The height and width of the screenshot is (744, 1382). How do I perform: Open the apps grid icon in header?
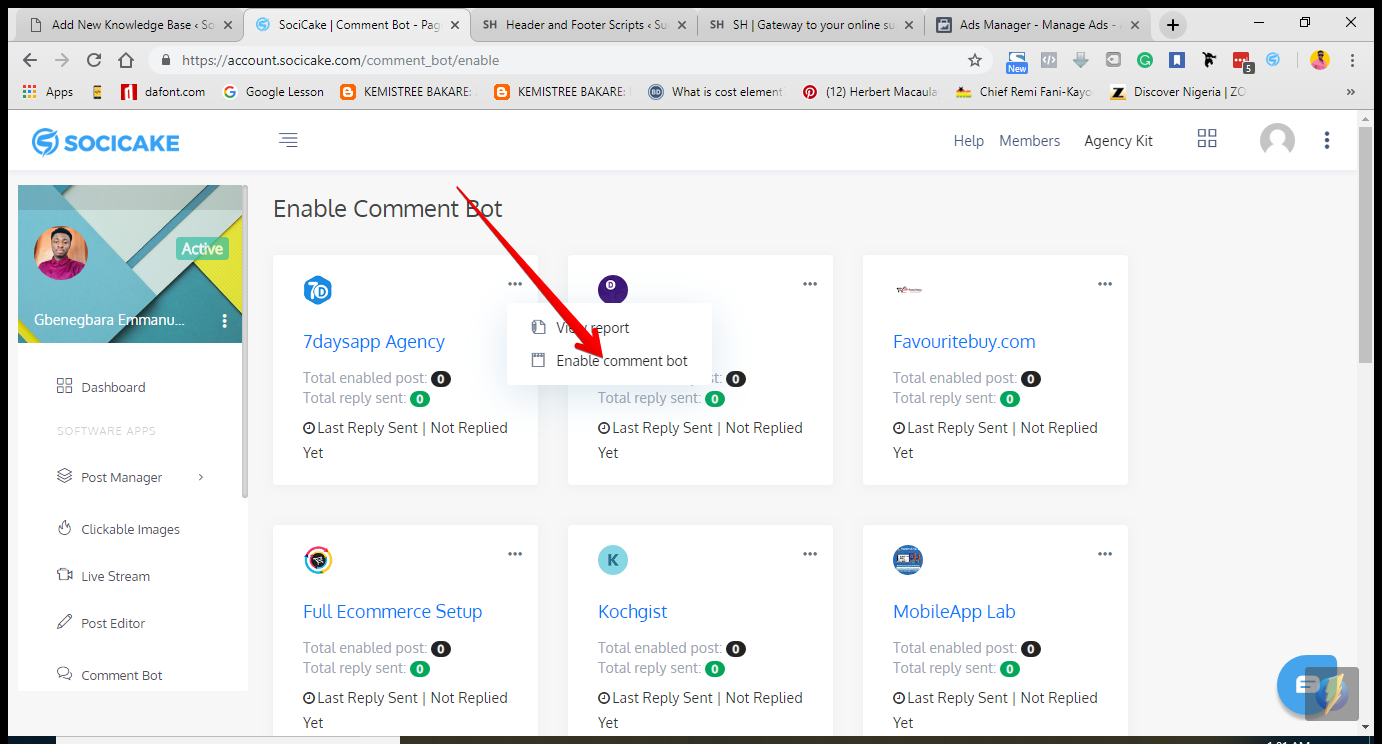[x=1207, y=139]
